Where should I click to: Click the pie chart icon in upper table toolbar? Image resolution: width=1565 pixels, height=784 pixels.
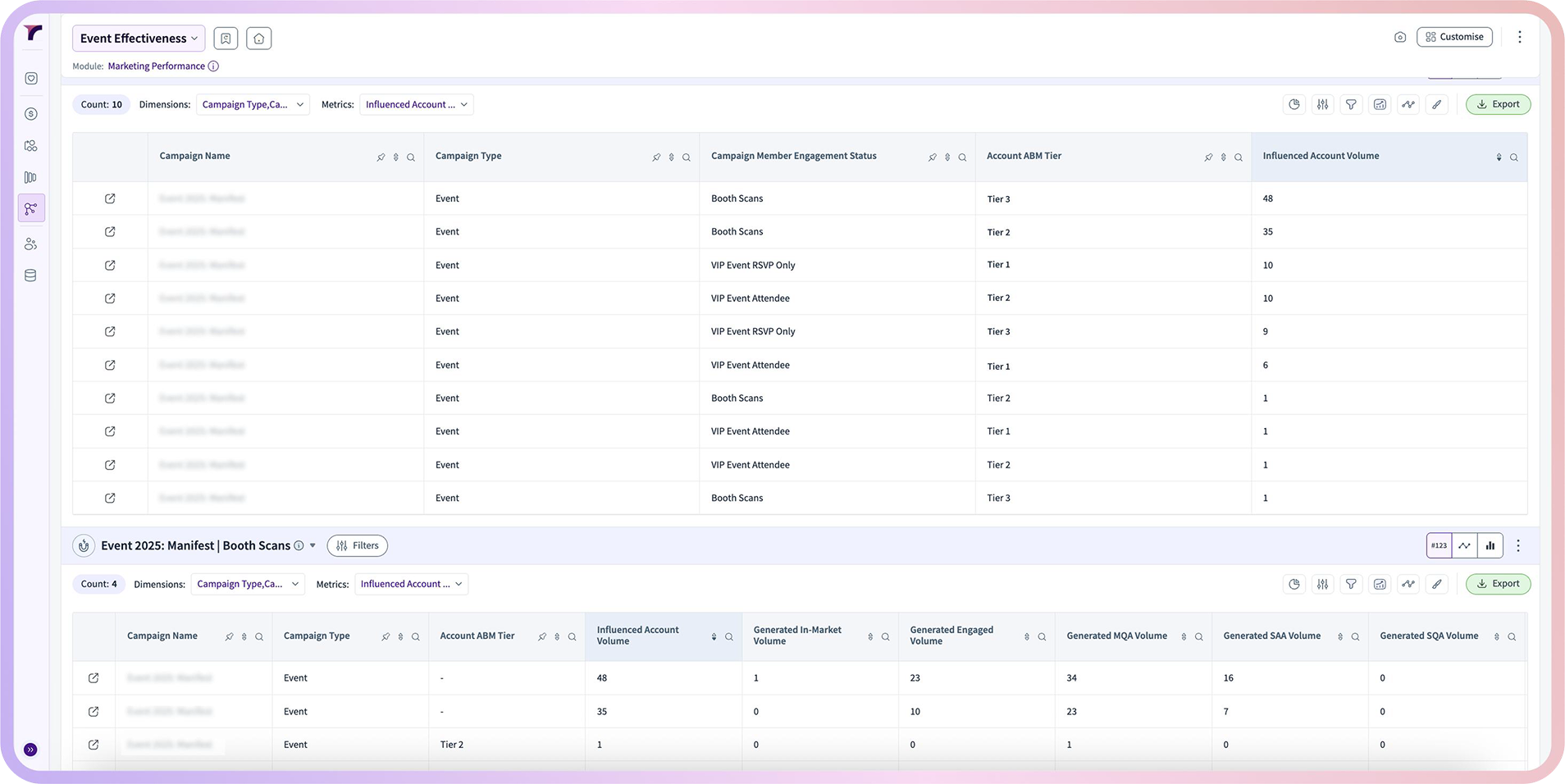click(x=1294, y=104)
